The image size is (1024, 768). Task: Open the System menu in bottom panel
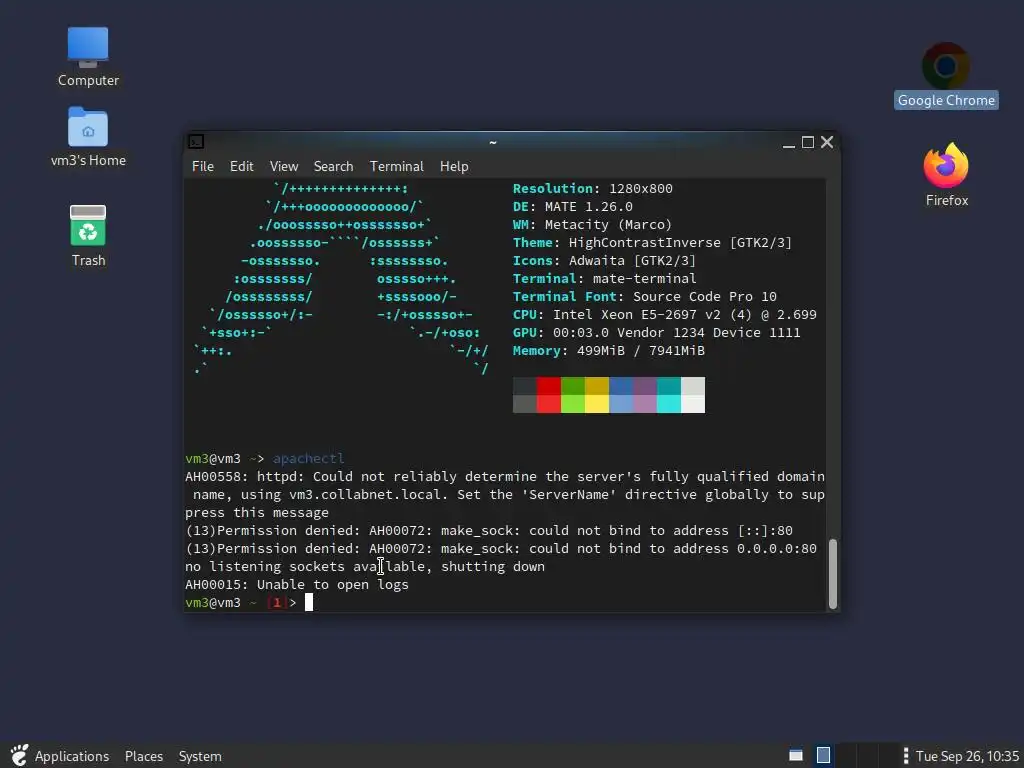click(x=200, y=756)
